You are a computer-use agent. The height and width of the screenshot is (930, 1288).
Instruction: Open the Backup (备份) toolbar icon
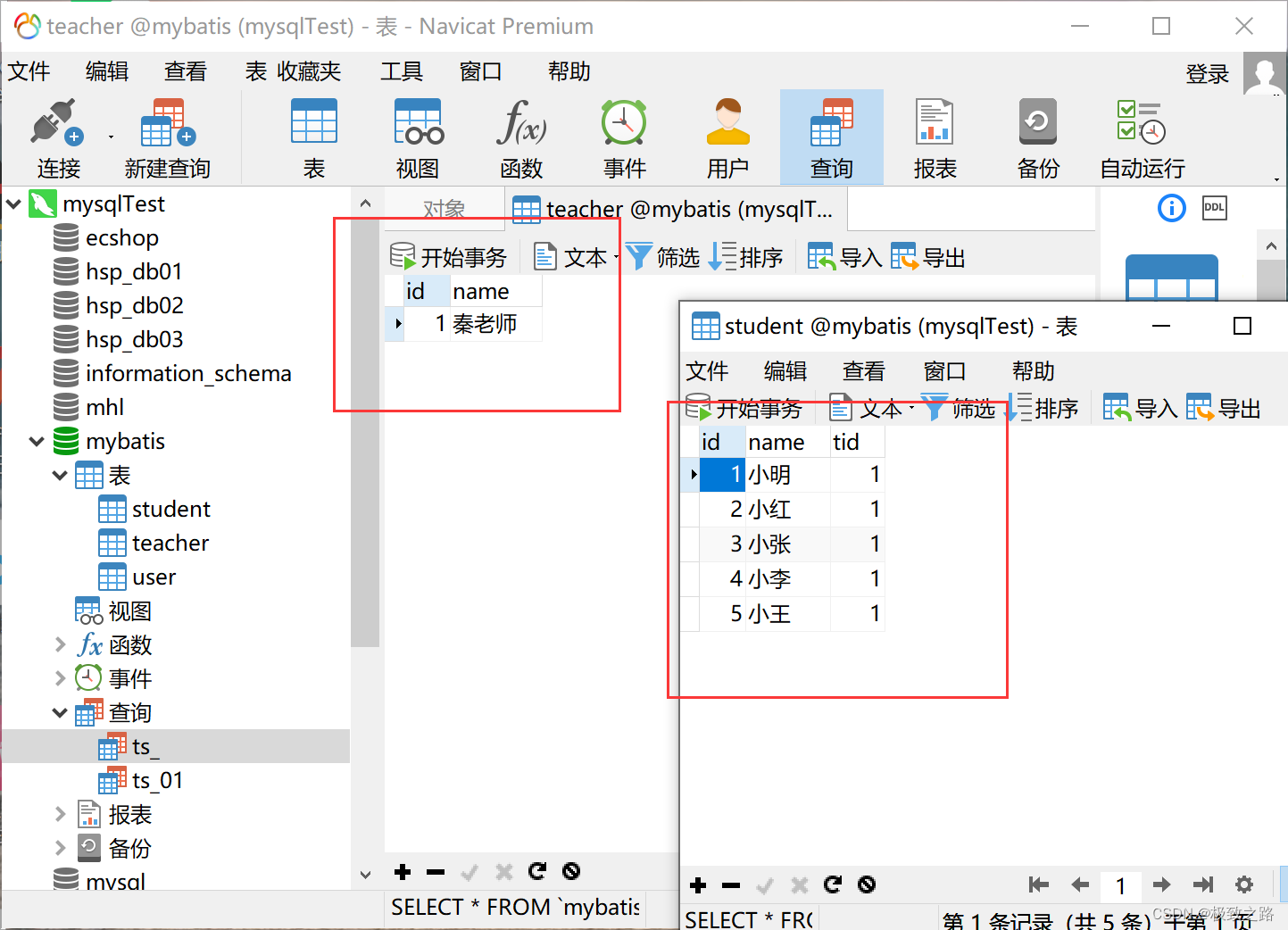tap(1038, 121)
